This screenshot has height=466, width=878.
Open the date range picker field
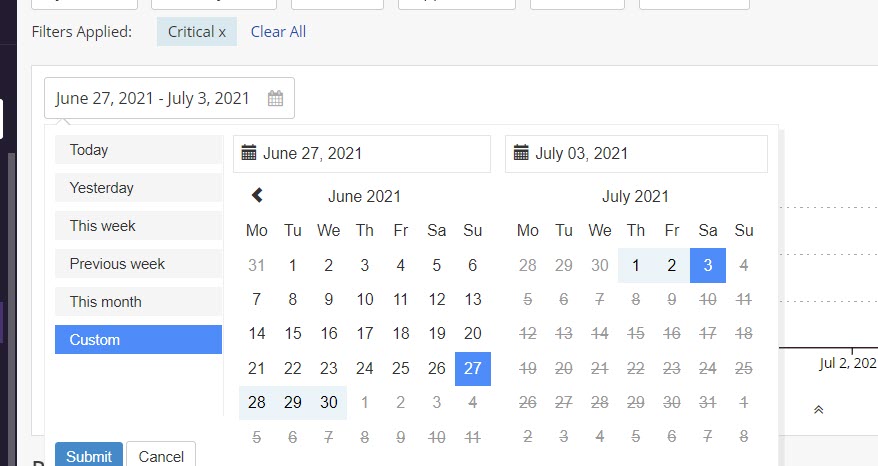[155, 98]
